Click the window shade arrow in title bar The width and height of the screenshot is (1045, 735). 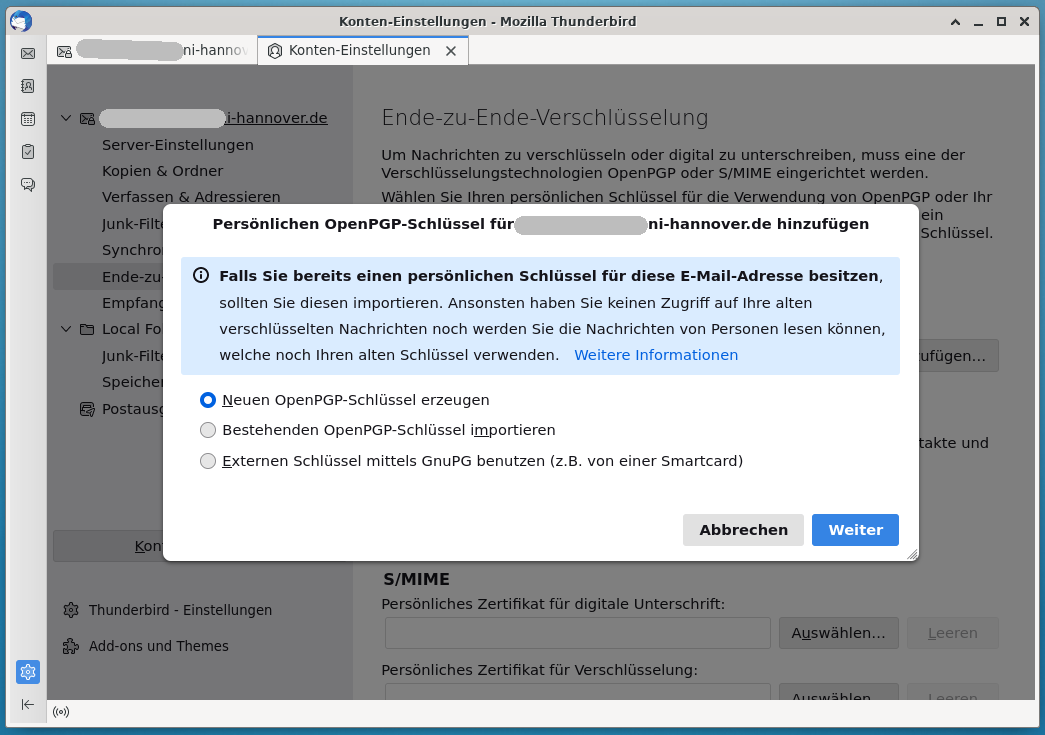coord(955,21)
